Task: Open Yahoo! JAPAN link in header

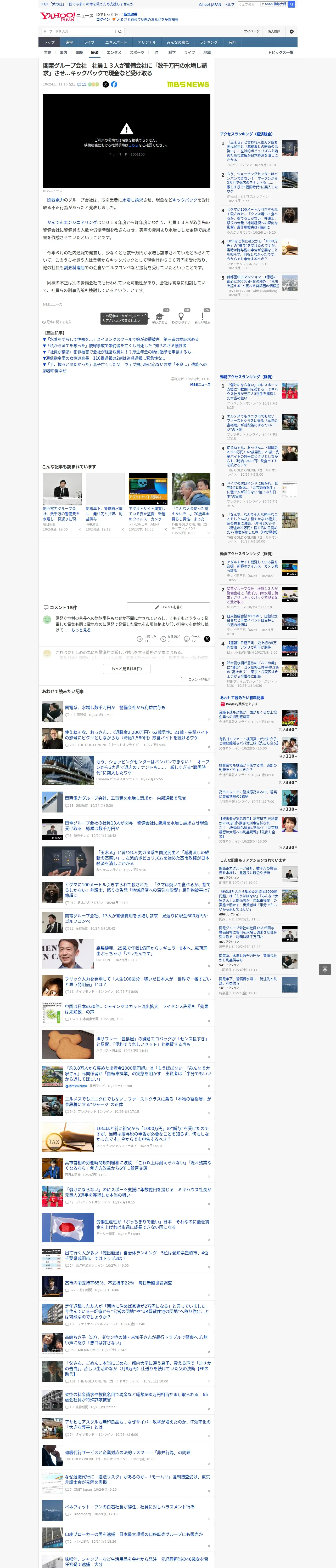Action: [x=210, y=4]
